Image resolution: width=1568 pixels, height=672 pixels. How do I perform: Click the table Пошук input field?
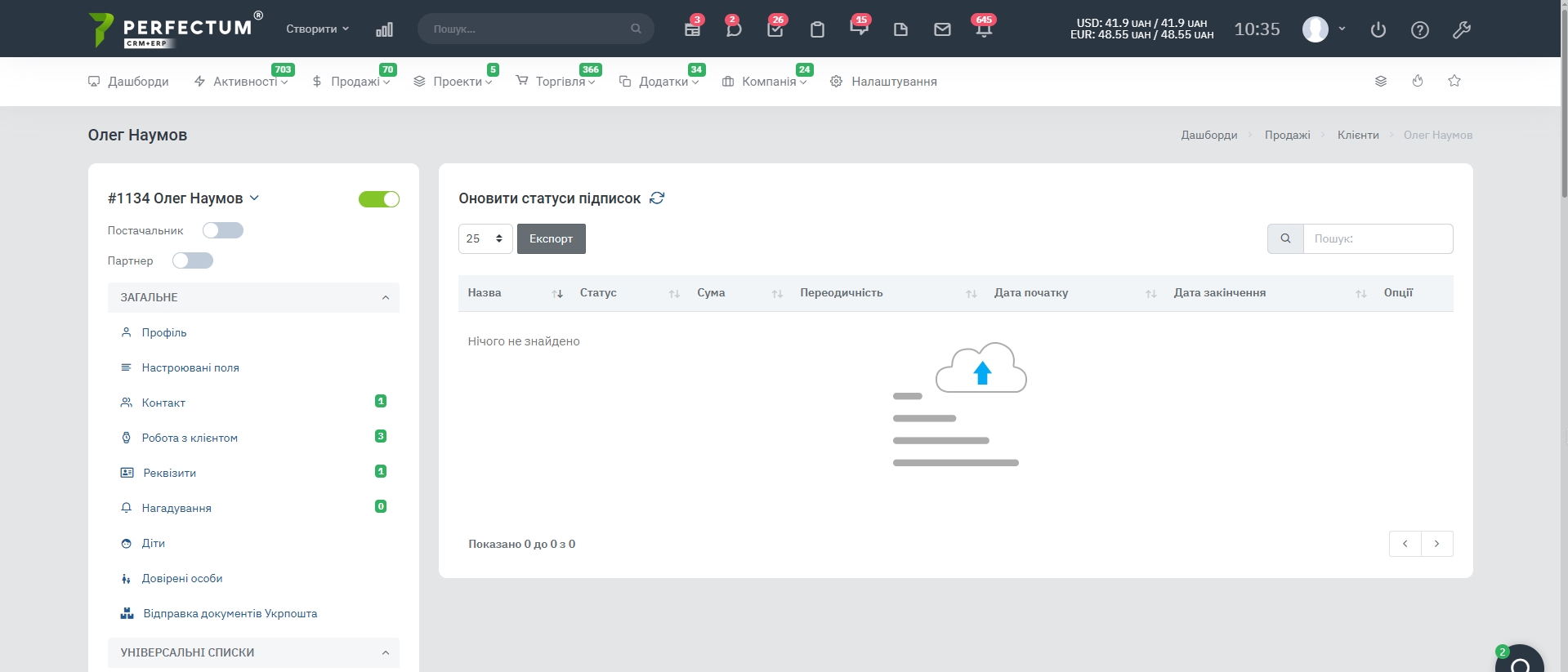1378,238
